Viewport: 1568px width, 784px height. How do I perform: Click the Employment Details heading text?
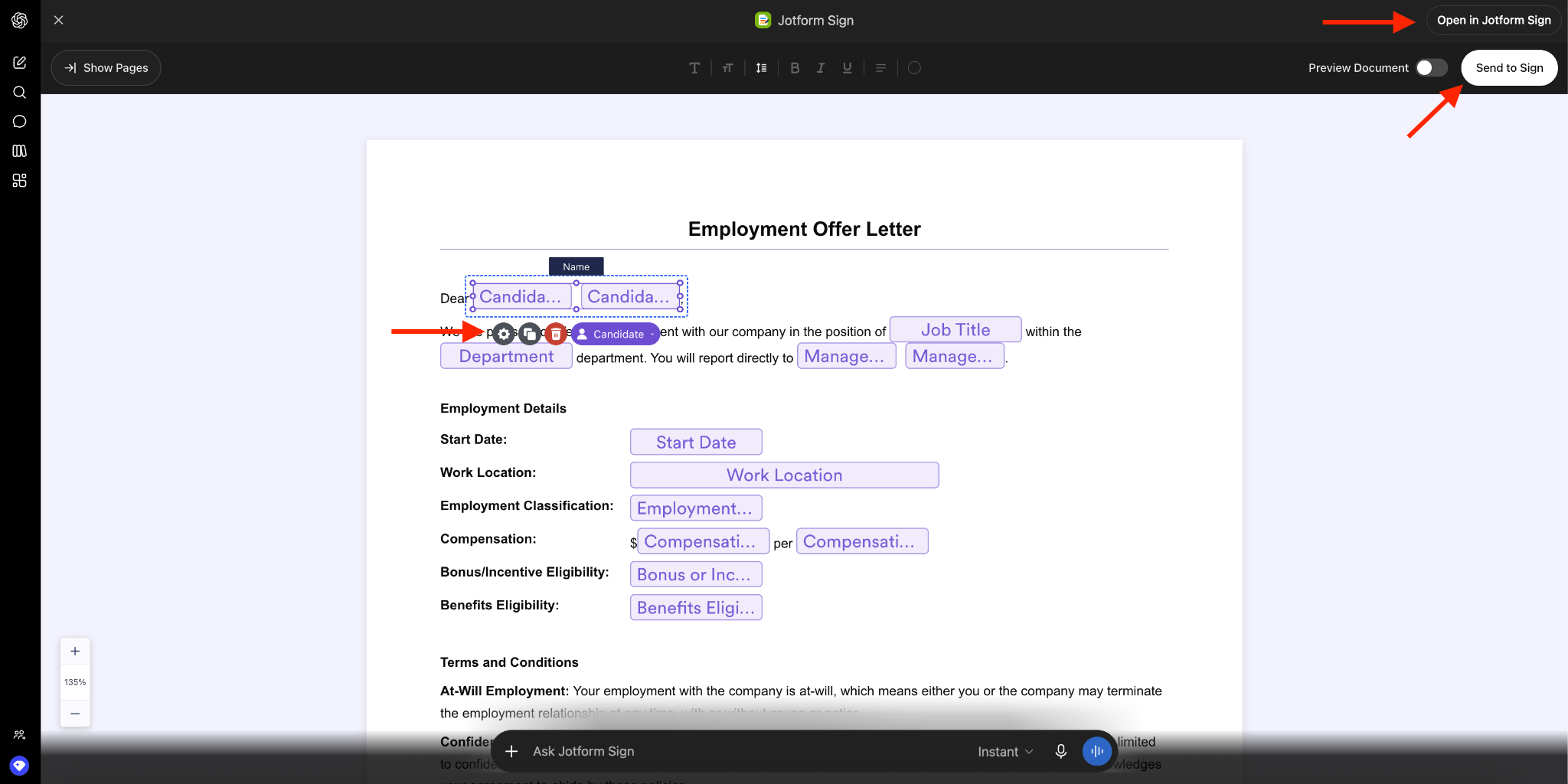[503, 408]
